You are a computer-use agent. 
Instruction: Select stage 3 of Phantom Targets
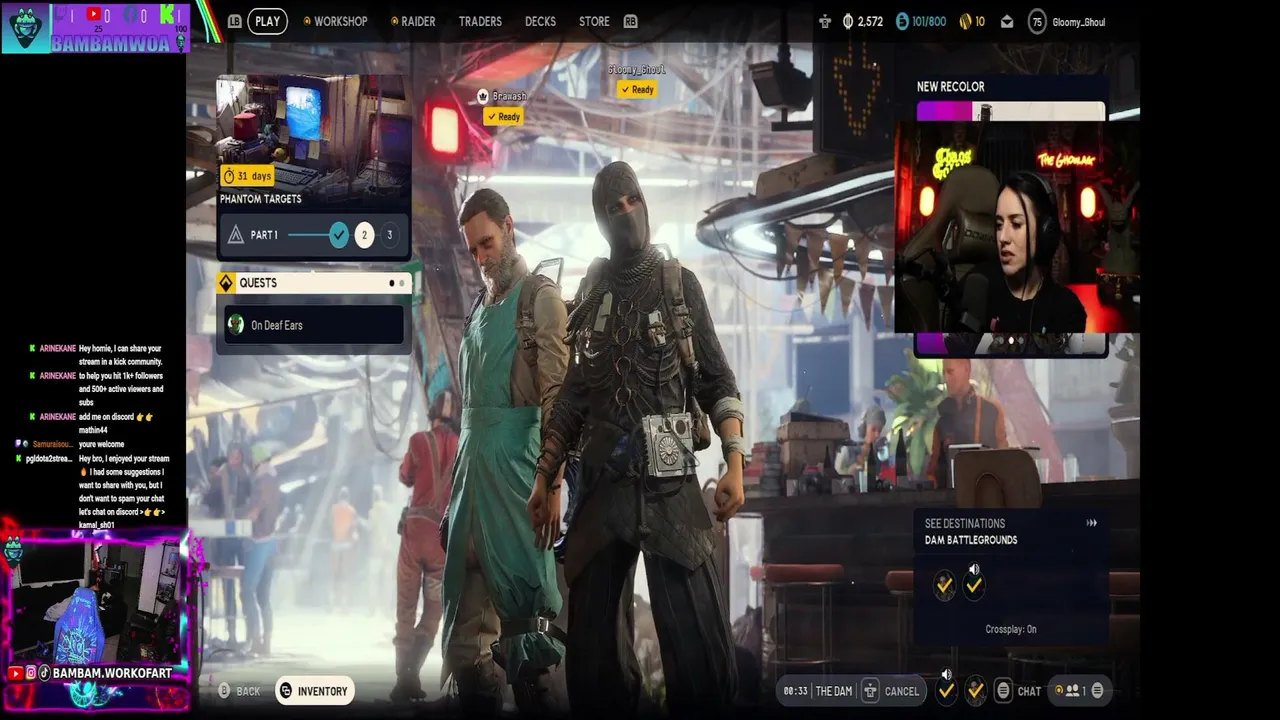[390, 235]
